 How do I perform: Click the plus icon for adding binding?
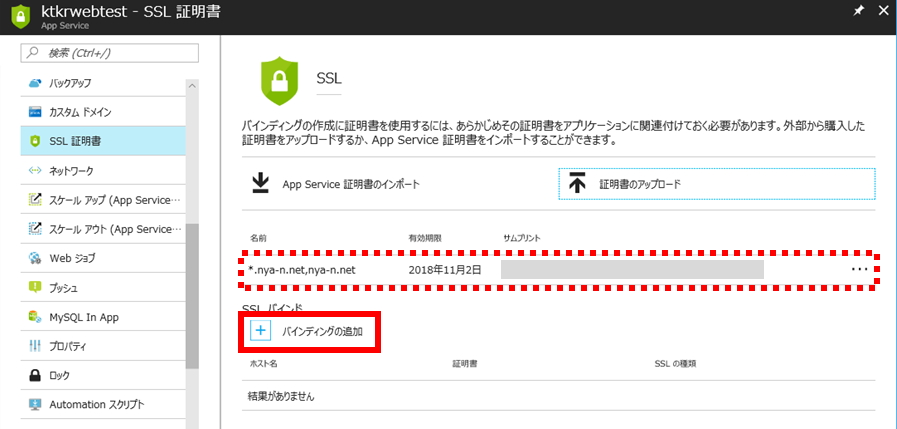click(260, 330)
